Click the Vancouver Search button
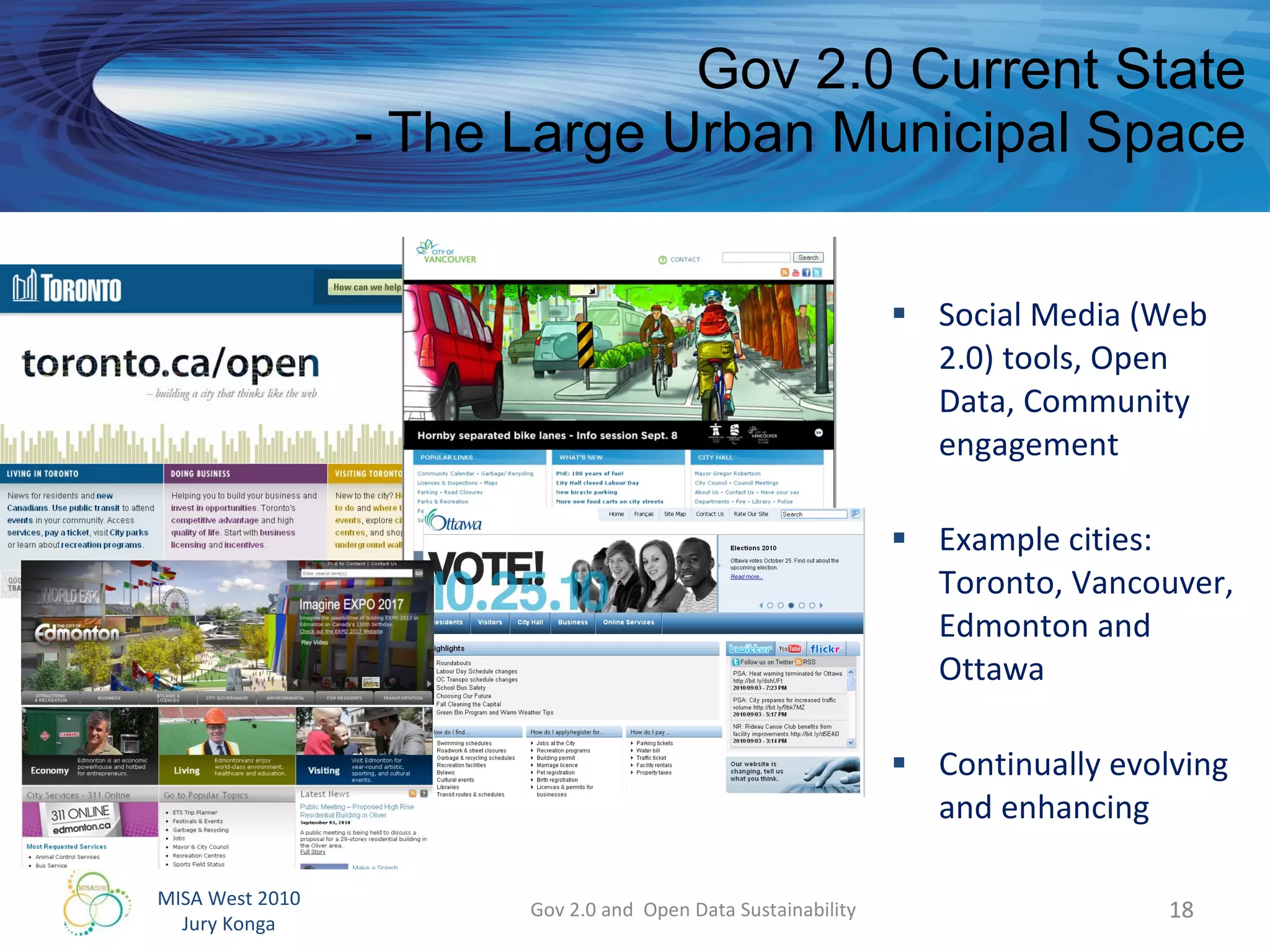This screenshot has width=1270, height=952. coord(808,257)
